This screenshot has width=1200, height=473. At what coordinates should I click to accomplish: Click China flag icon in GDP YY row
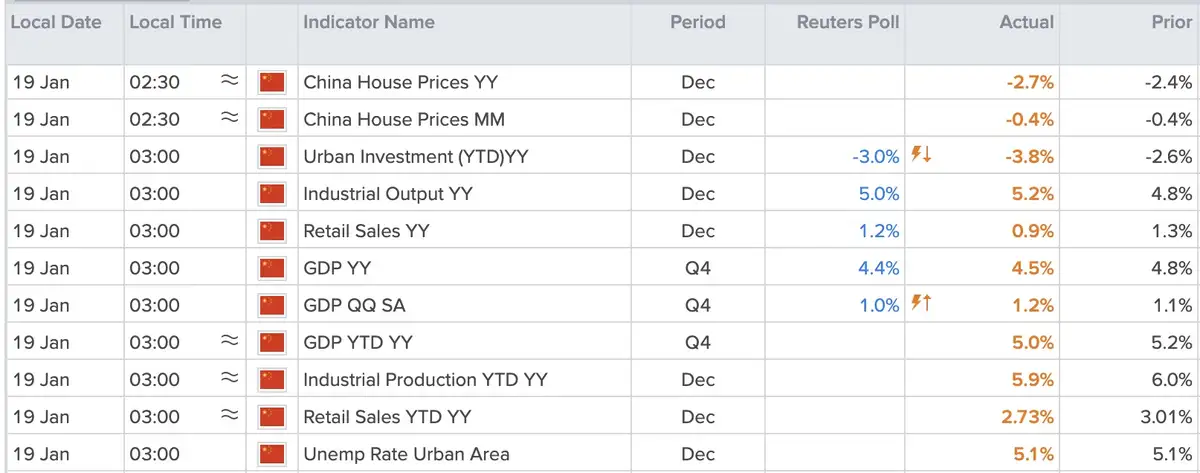[272, 268]
